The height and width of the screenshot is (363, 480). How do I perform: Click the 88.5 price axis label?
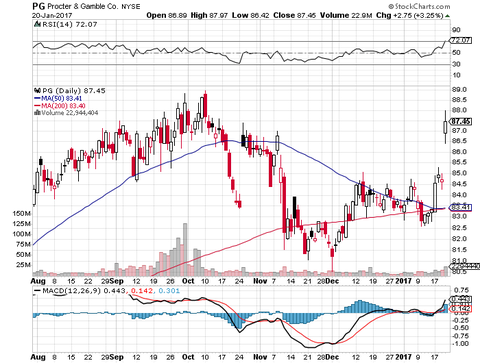(x=459, y=100)
